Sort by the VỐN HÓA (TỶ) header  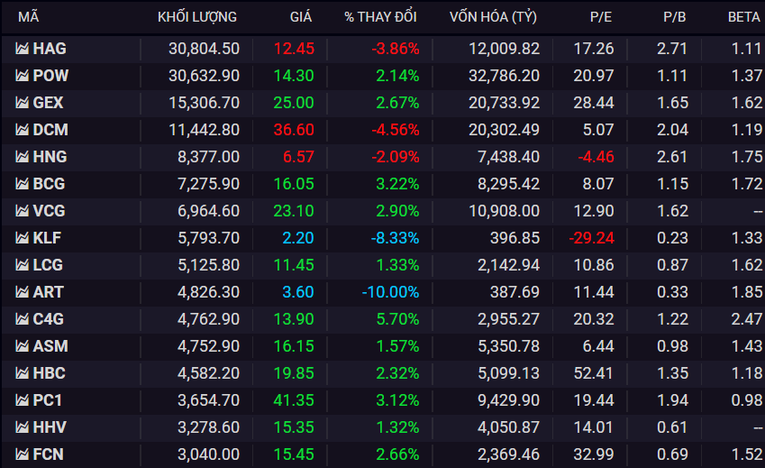493,17
